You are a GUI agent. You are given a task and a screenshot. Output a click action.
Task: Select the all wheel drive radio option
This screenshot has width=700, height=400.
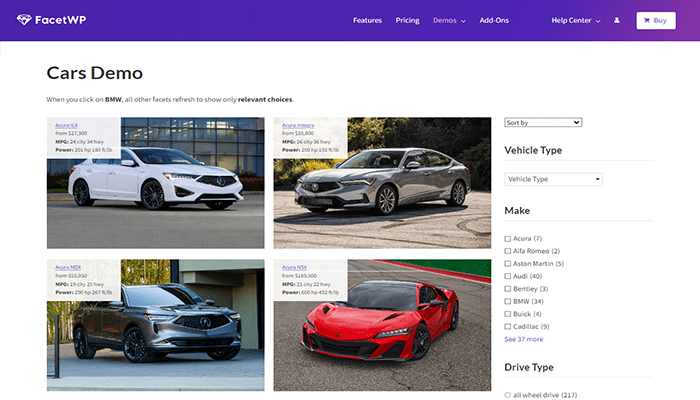pyautogui.click(x=508, y=395)
